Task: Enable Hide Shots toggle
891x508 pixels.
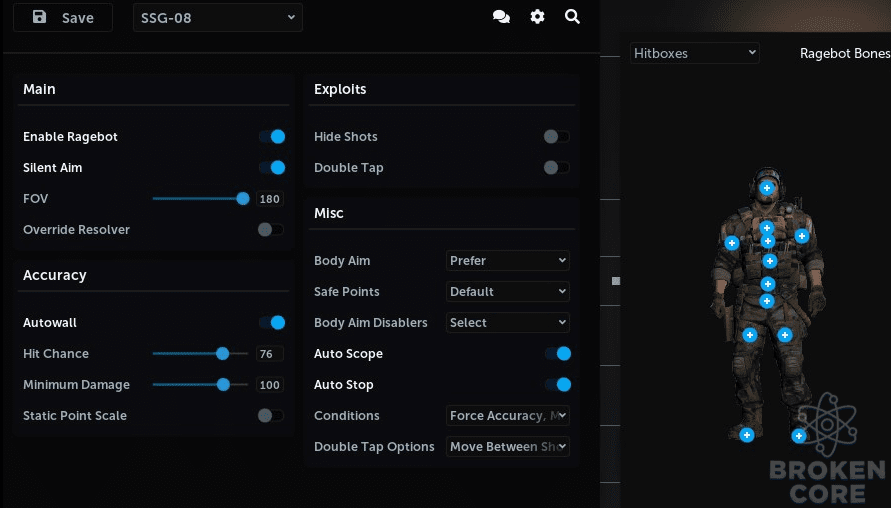Action: pyautogui.click(x=556, y=136)
